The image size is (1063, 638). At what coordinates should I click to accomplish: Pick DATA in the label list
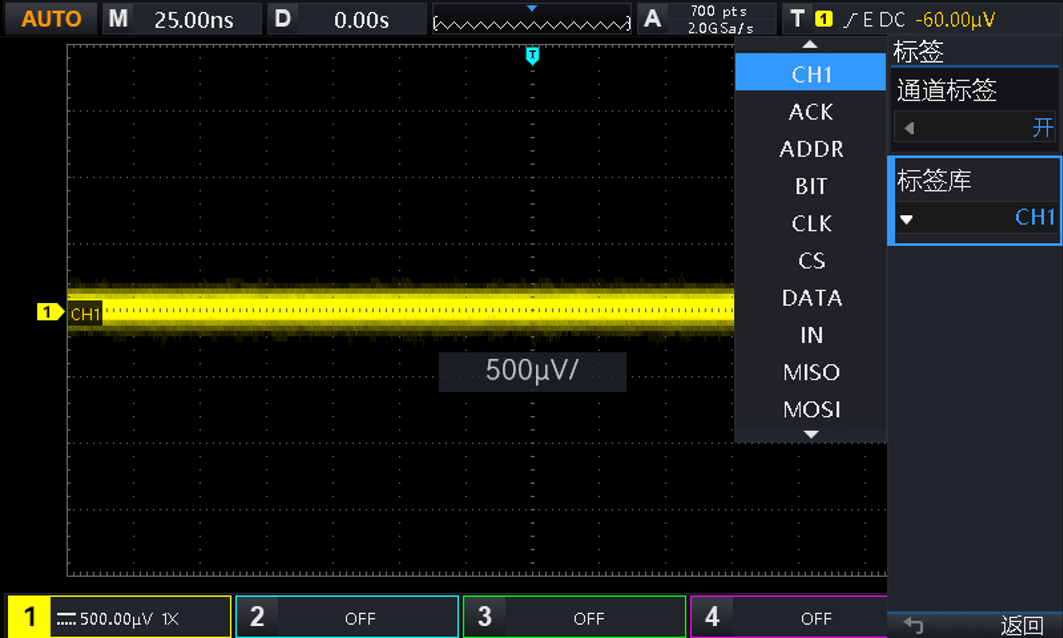coord(811,298)
